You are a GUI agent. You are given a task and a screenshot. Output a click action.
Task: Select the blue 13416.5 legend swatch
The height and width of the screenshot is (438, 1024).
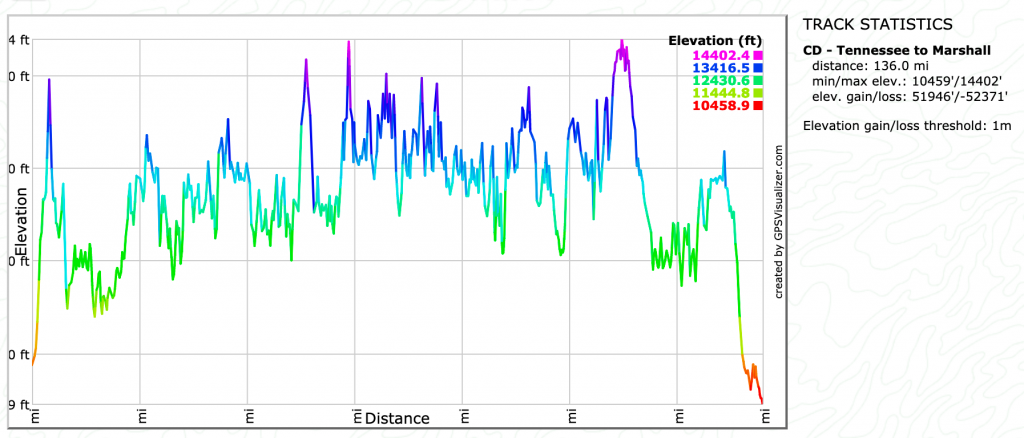click(x=759, y=68)
